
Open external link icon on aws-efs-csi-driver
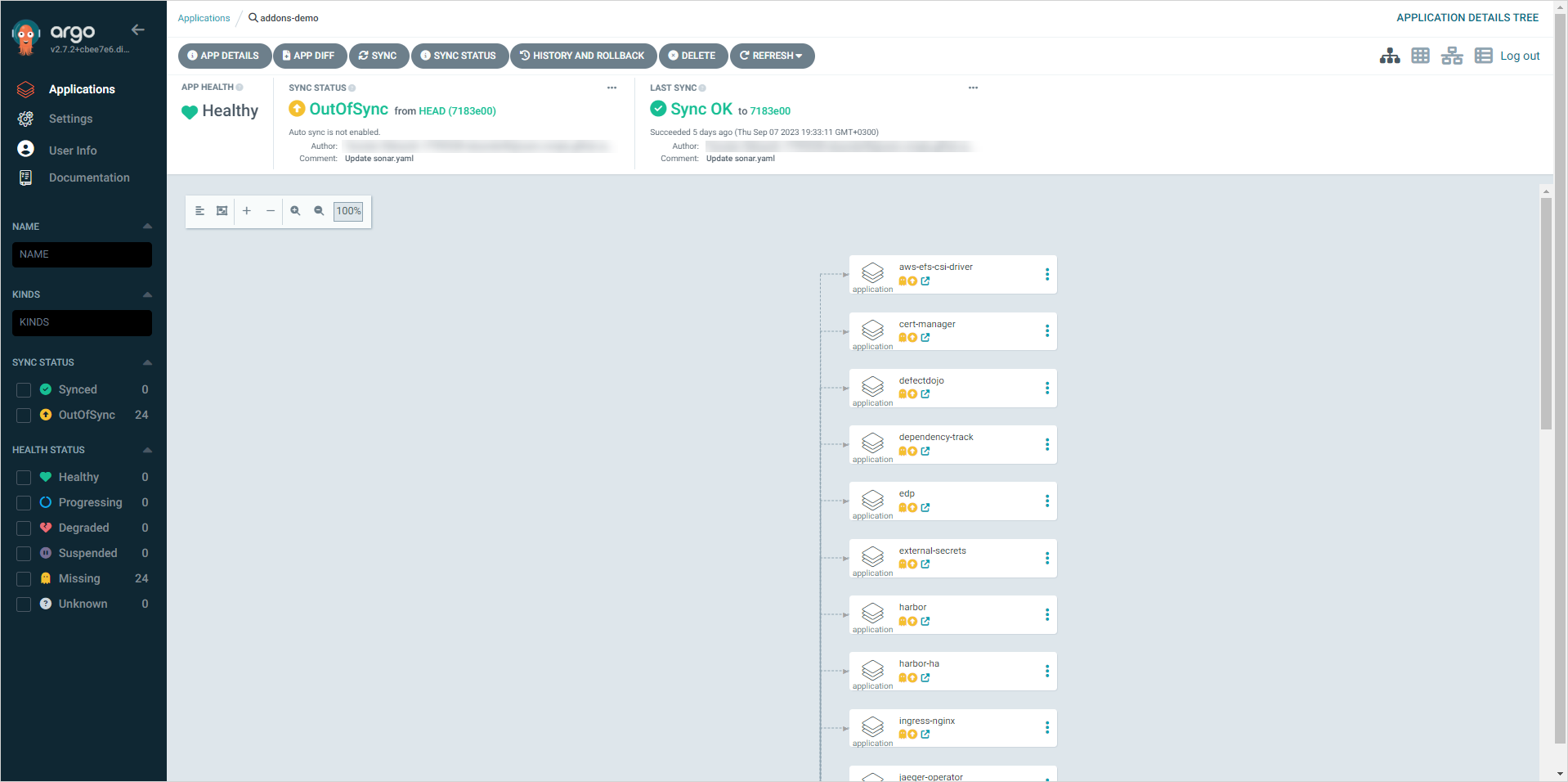[925, 281]
